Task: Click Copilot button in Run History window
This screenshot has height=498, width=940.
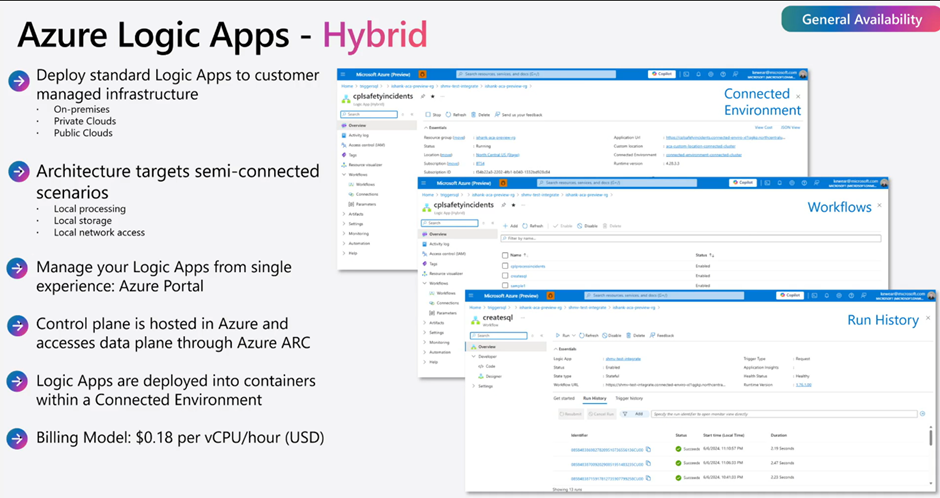Action: (x=790, y=295)
